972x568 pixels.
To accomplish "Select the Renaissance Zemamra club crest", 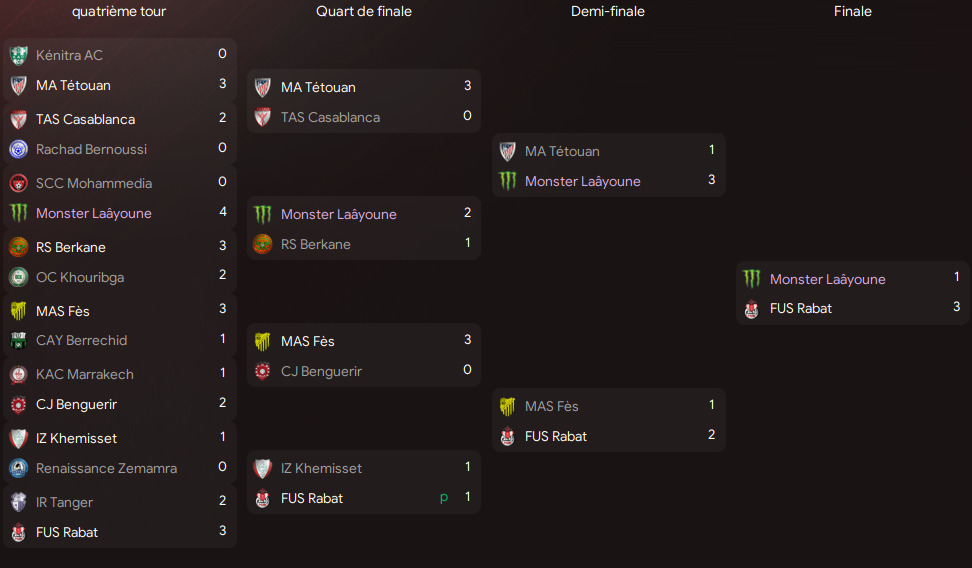I will coord(18,468).
